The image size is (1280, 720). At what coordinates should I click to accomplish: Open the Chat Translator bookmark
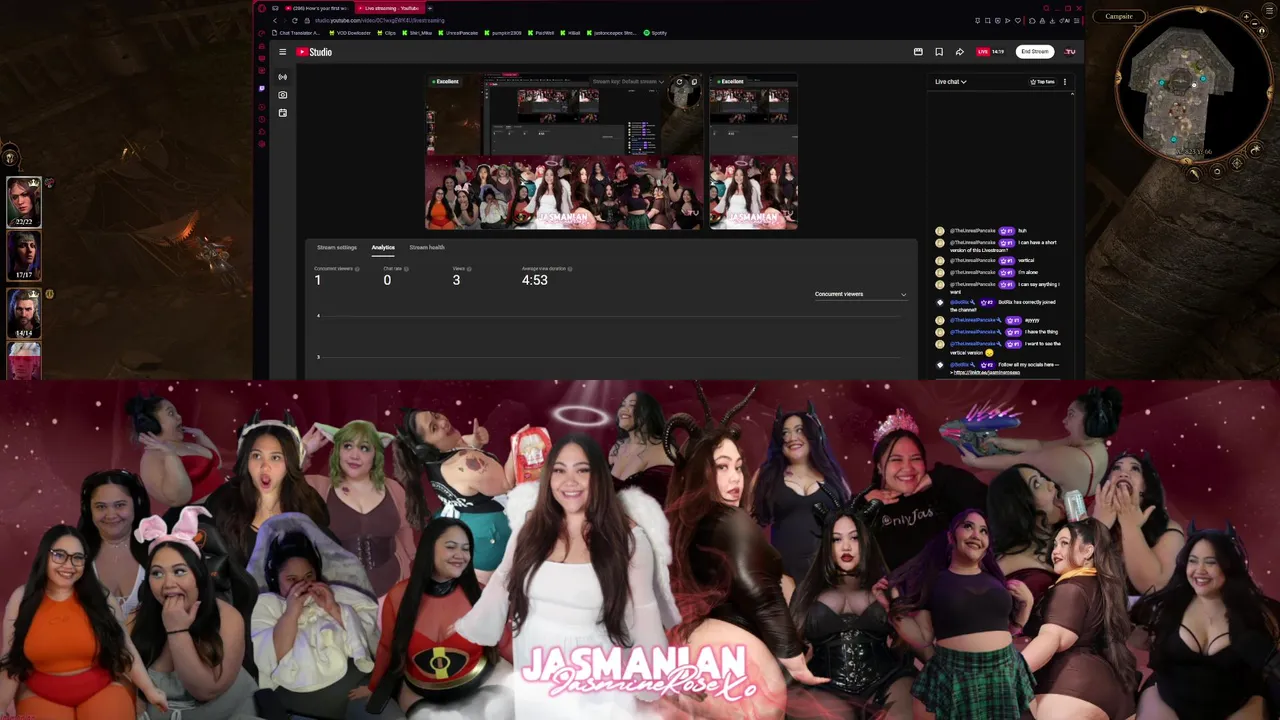296,33
